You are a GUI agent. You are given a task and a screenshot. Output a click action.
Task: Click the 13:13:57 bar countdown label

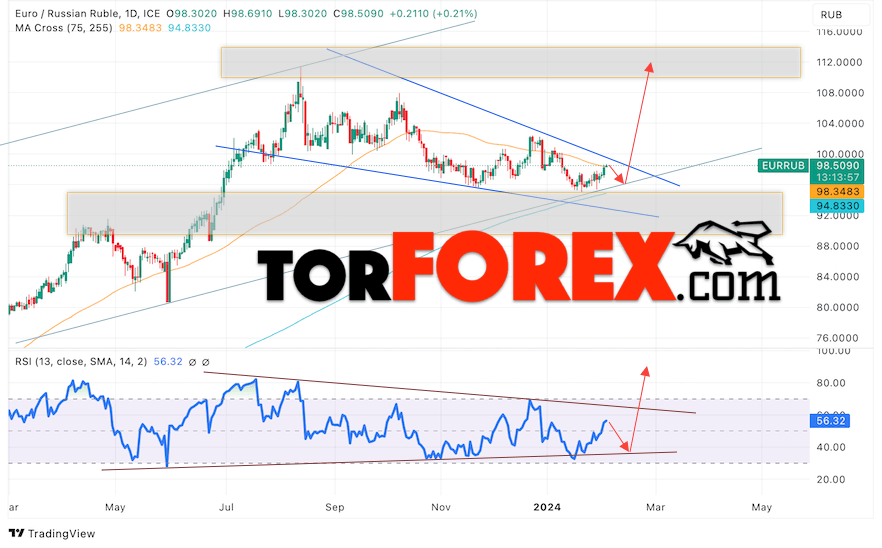838,178
